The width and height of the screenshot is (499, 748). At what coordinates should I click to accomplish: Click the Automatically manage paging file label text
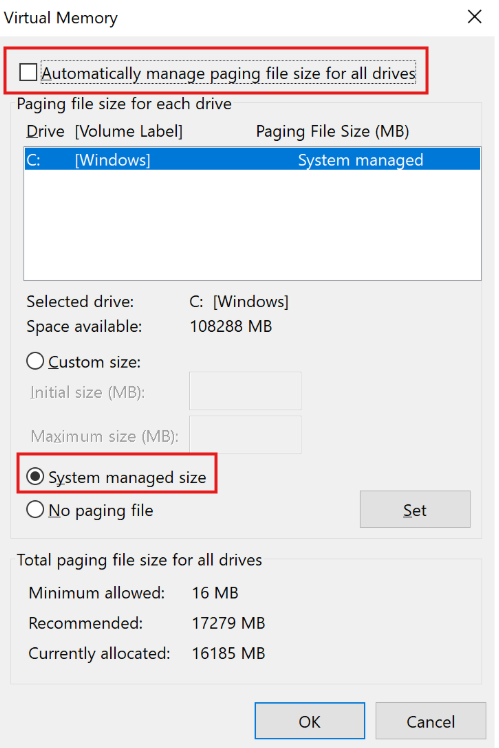pyautogui.click(x=229, y=73)
